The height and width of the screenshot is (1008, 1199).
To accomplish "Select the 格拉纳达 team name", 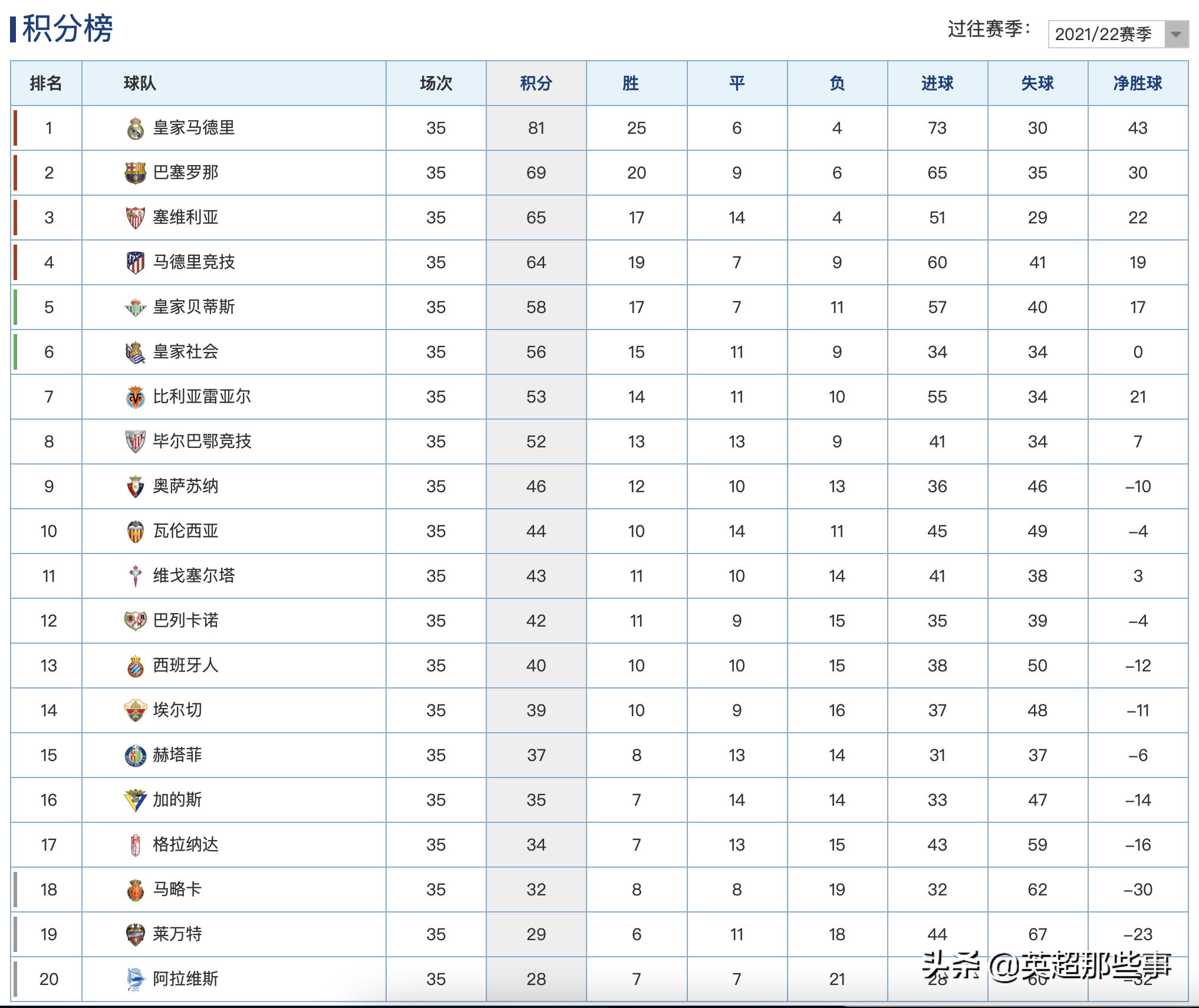I will coord(186,845).
